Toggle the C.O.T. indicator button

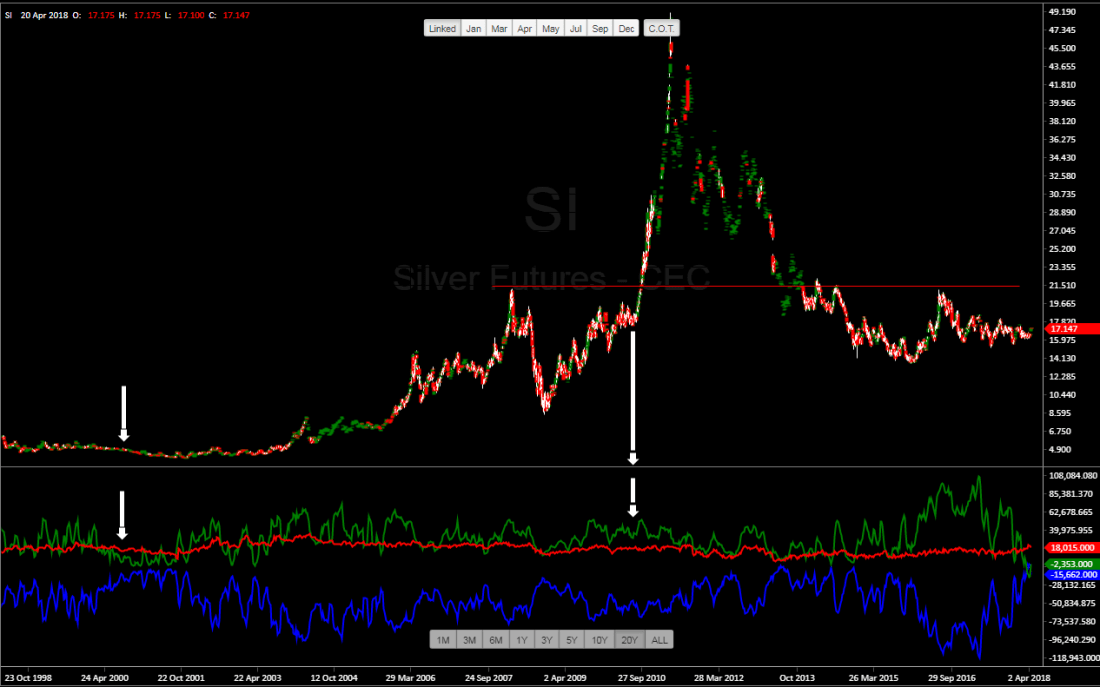pyautogui.click(x=661, y=29)
